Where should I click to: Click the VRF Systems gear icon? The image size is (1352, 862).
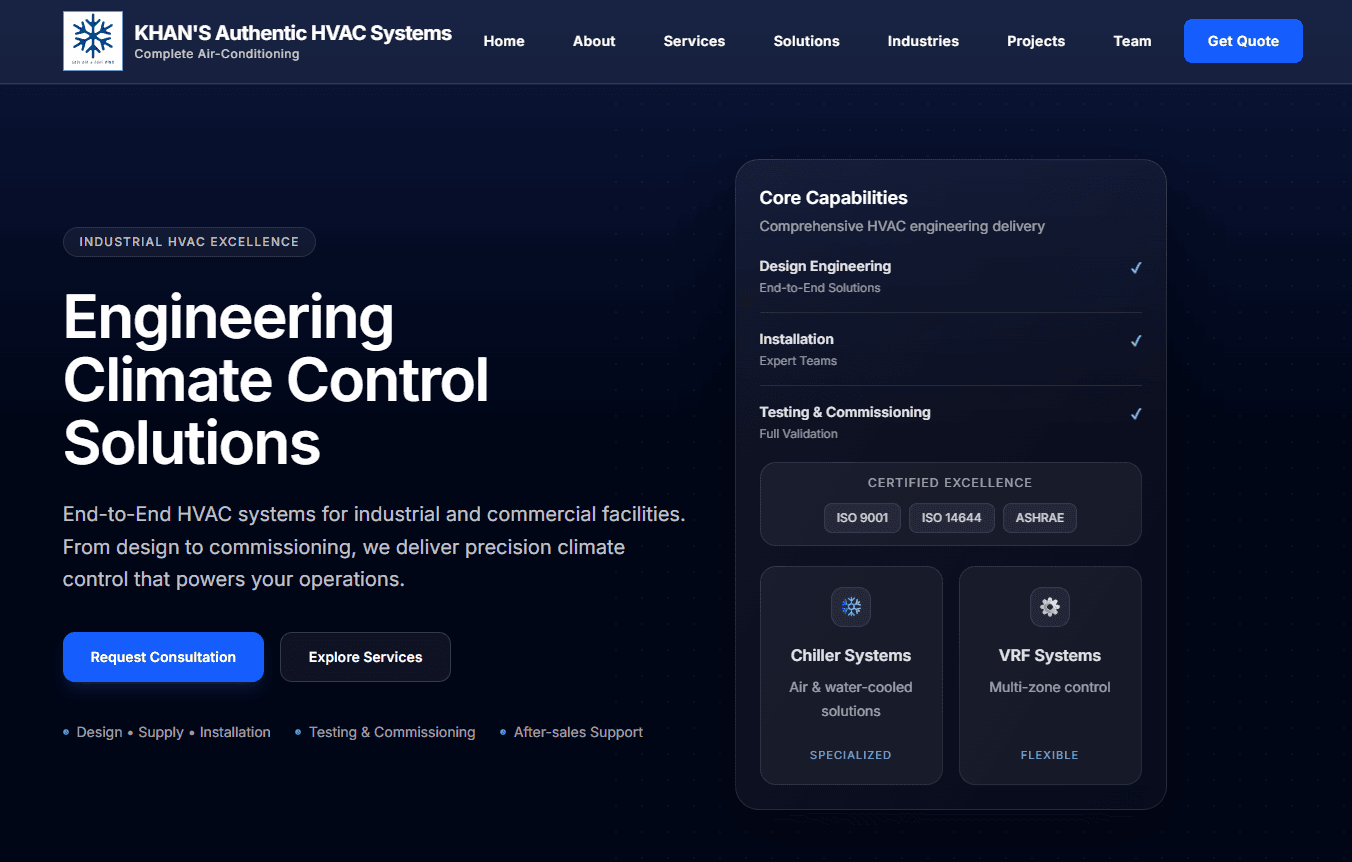point(1050,607)
